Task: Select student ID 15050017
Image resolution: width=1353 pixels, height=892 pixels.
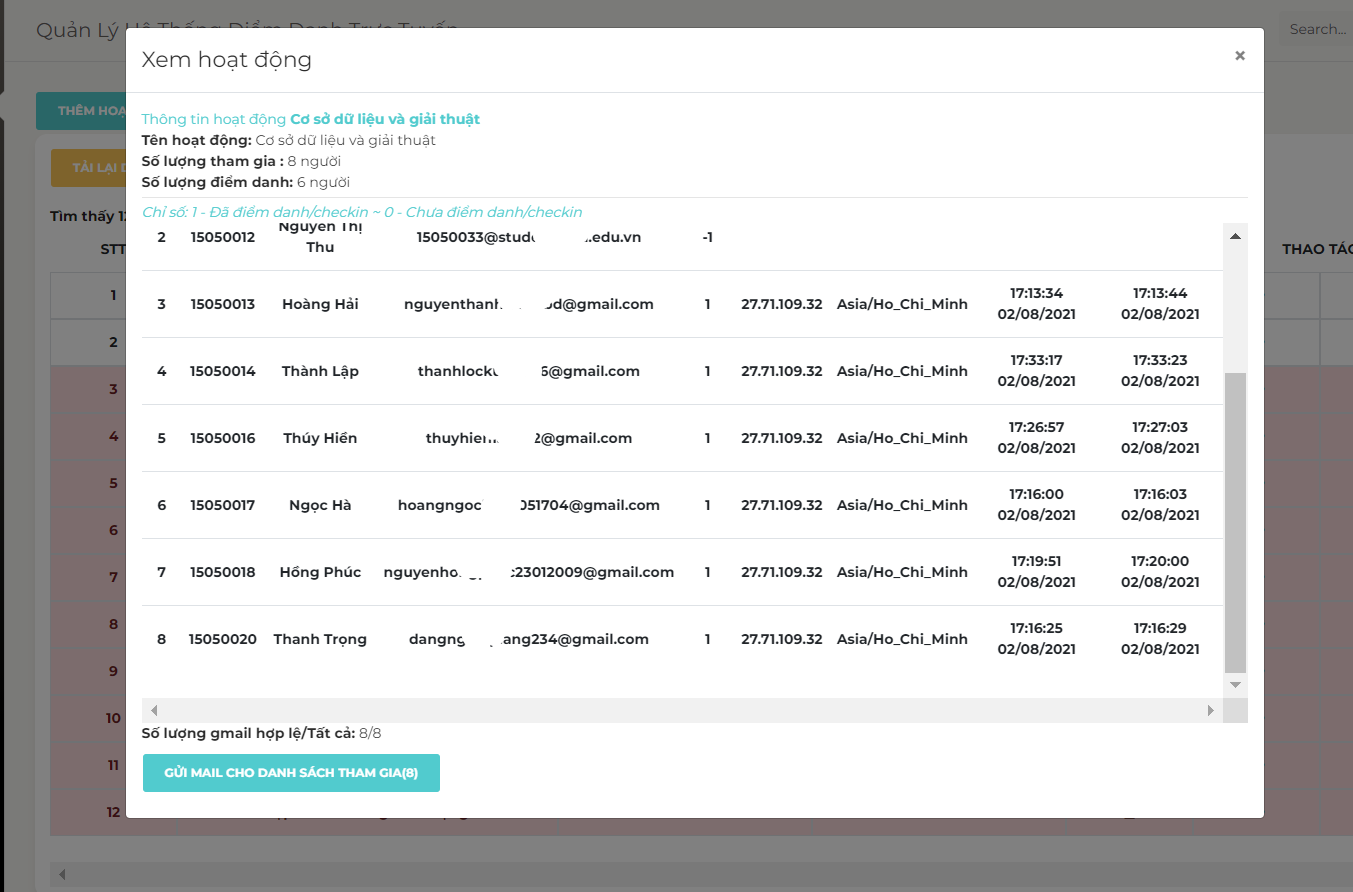Action: click(x=223, y=505)
